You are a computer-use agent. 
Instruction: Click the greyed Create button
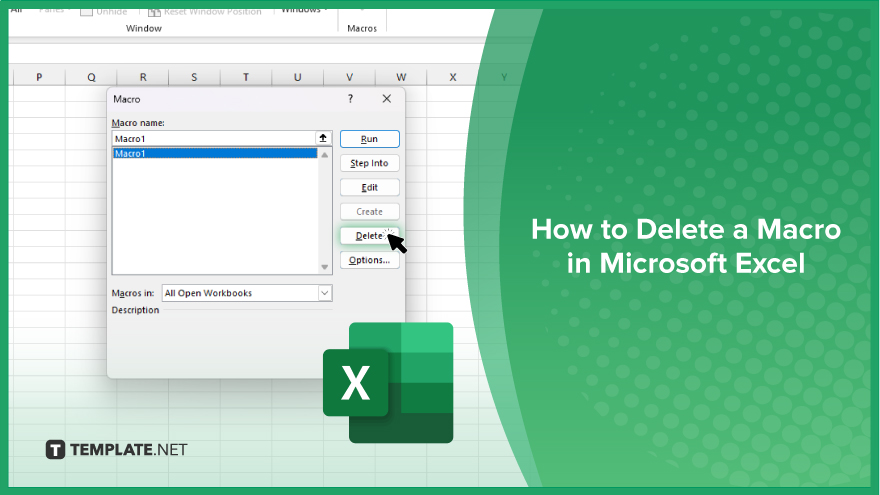(369, 212)
